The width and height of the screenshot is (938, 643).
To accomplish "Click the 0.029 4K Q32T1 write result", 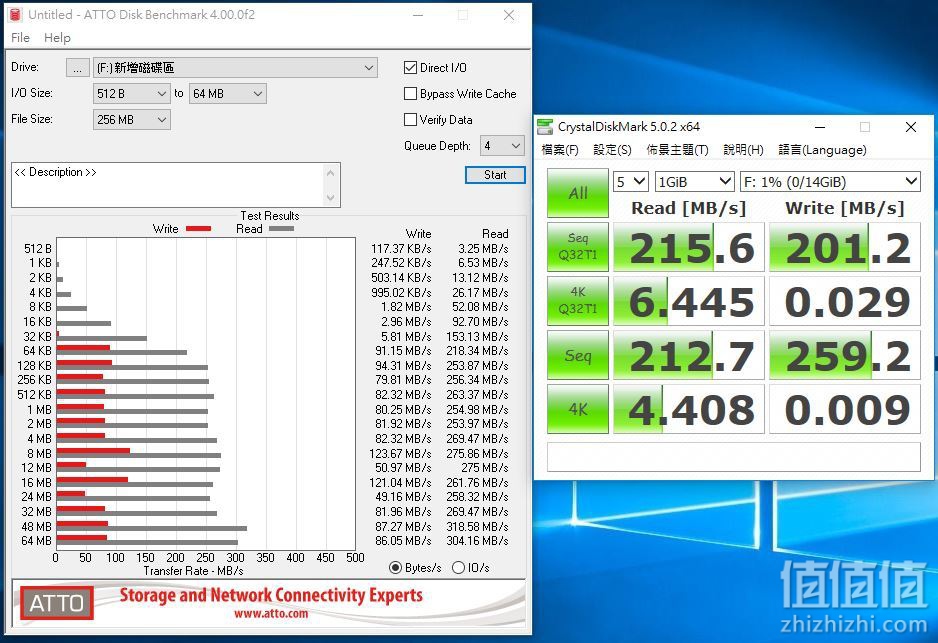I will coord(845,301).
